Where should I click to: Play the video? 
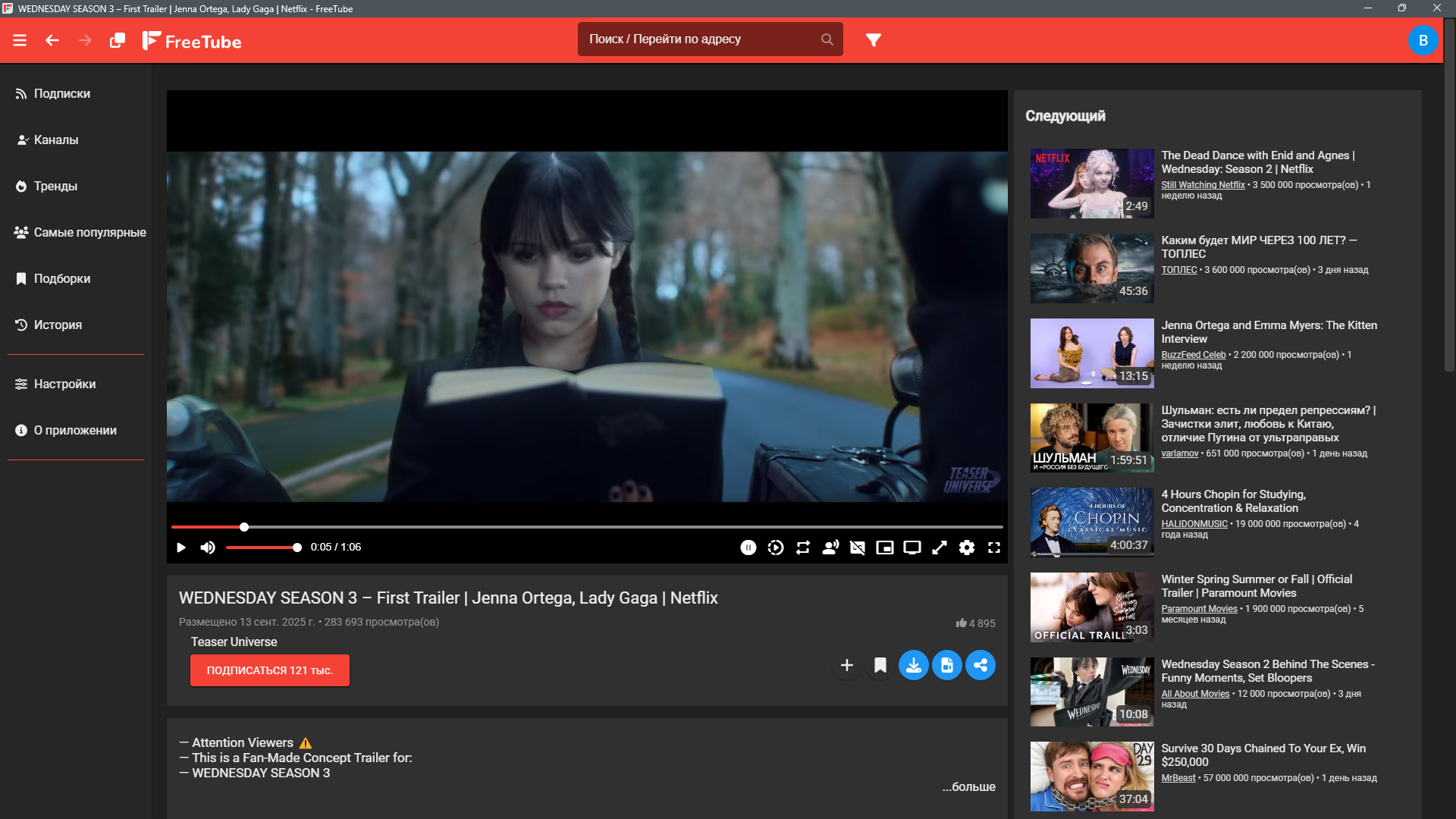(181, 548)
